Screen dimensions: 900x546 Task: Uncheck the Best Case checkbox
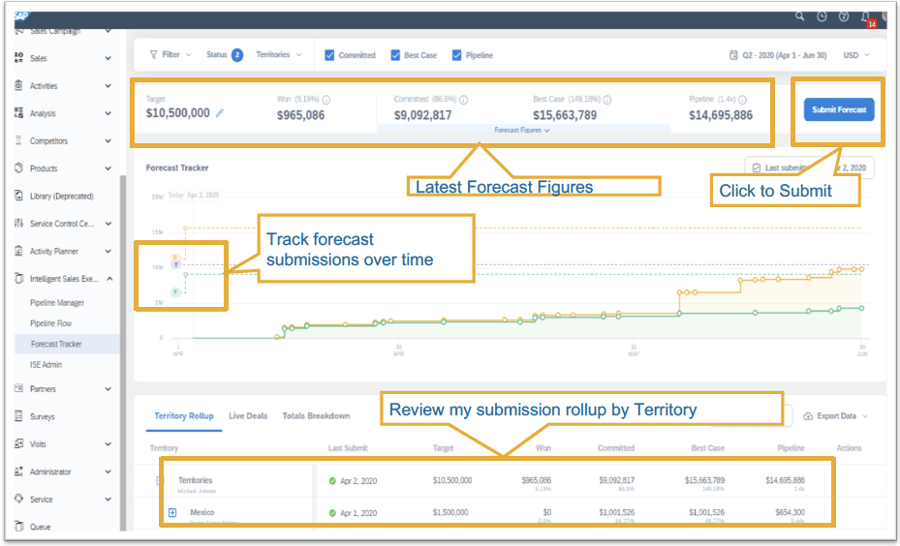(395, 55)
